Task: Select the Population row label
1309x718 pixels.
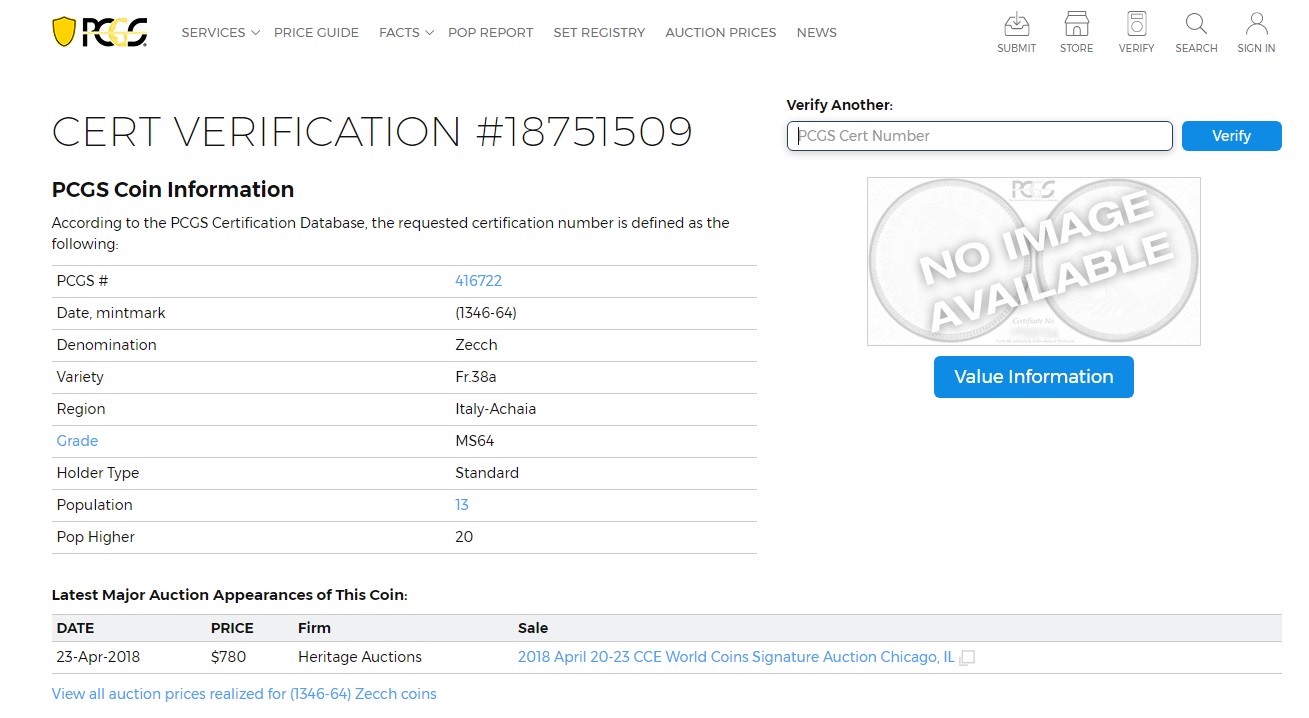Action: click(94, 505)
